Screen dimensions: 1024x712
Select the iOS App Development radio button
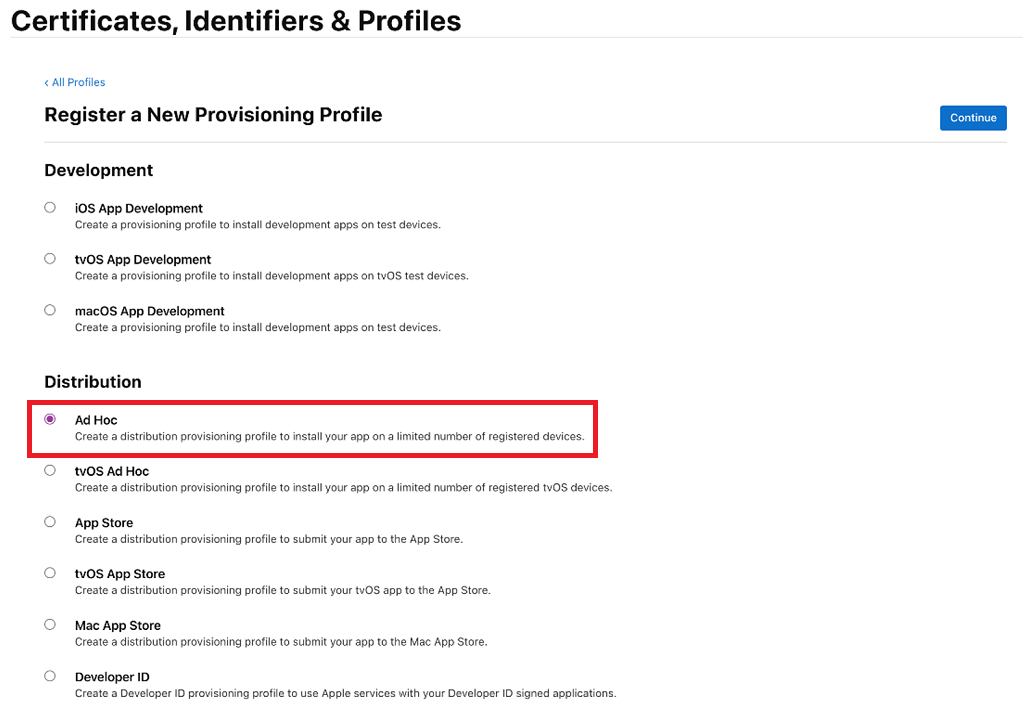50,208
